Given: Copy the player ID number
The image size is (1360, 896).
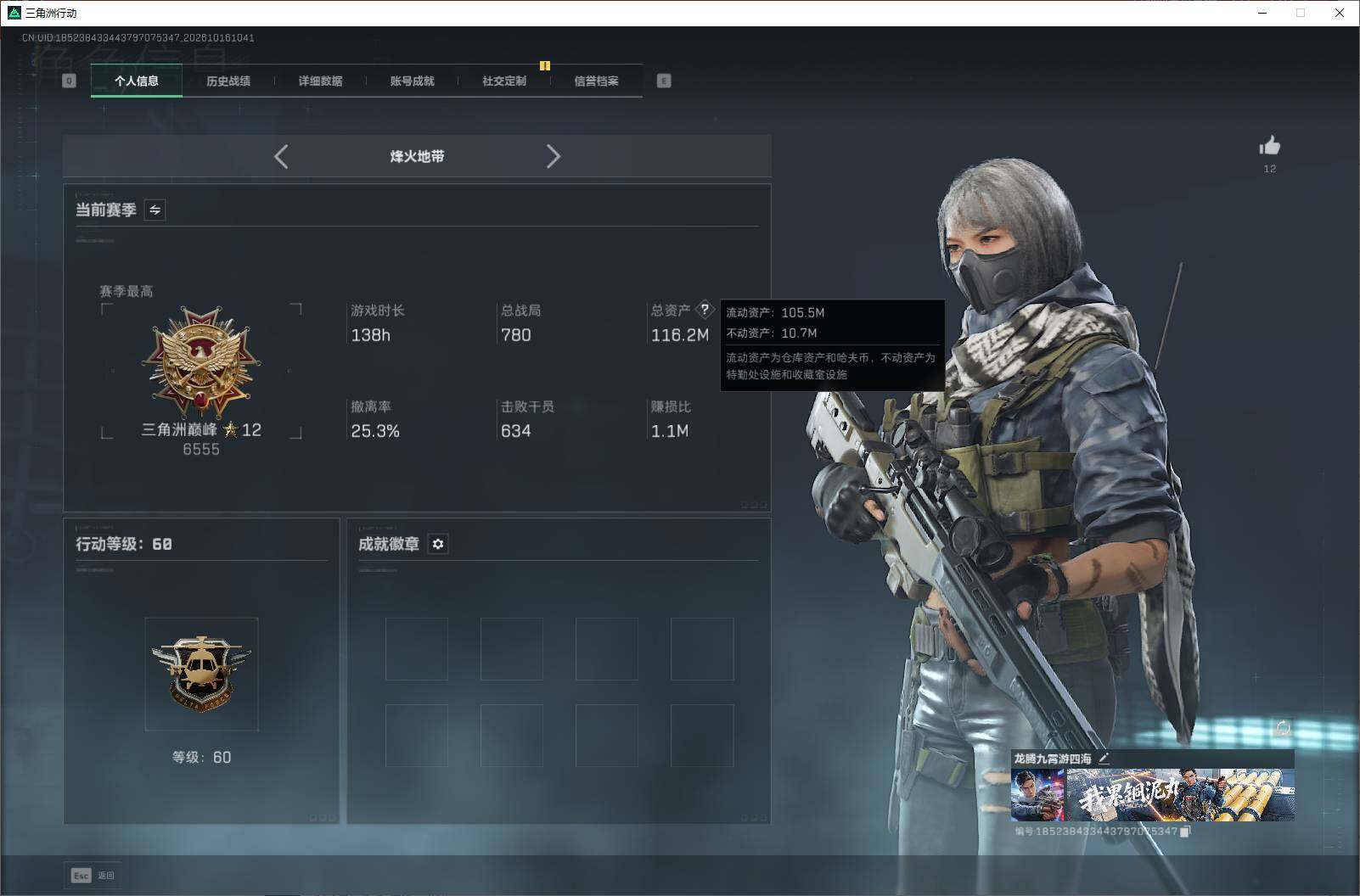Looking at the screenshot, I should point(1185,832).
